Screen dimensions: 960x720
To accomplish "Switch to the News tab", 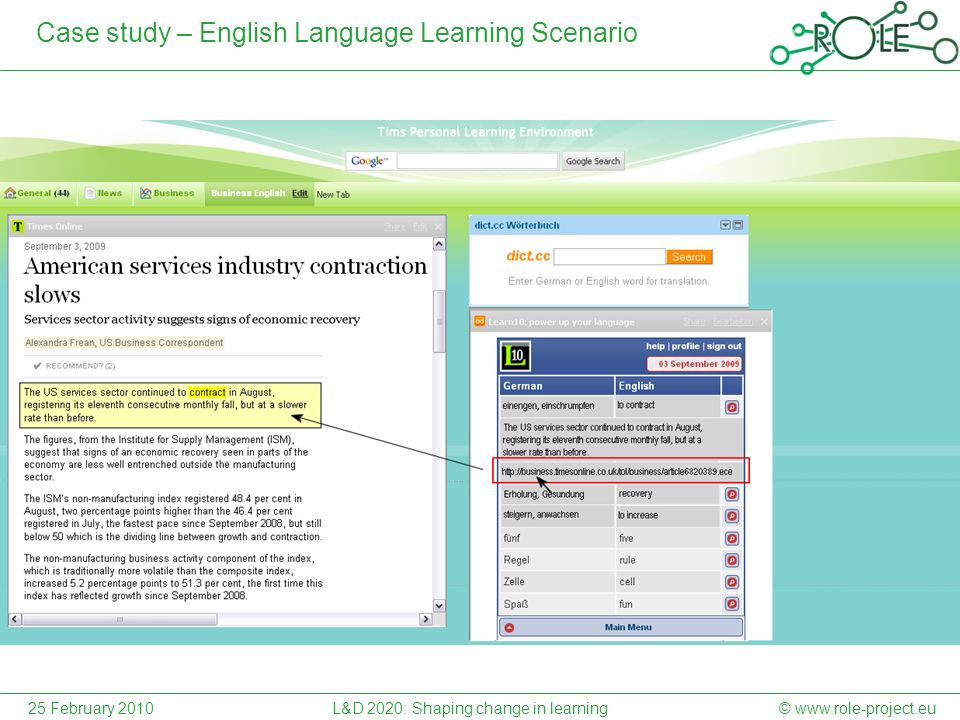I will point(103,193).
